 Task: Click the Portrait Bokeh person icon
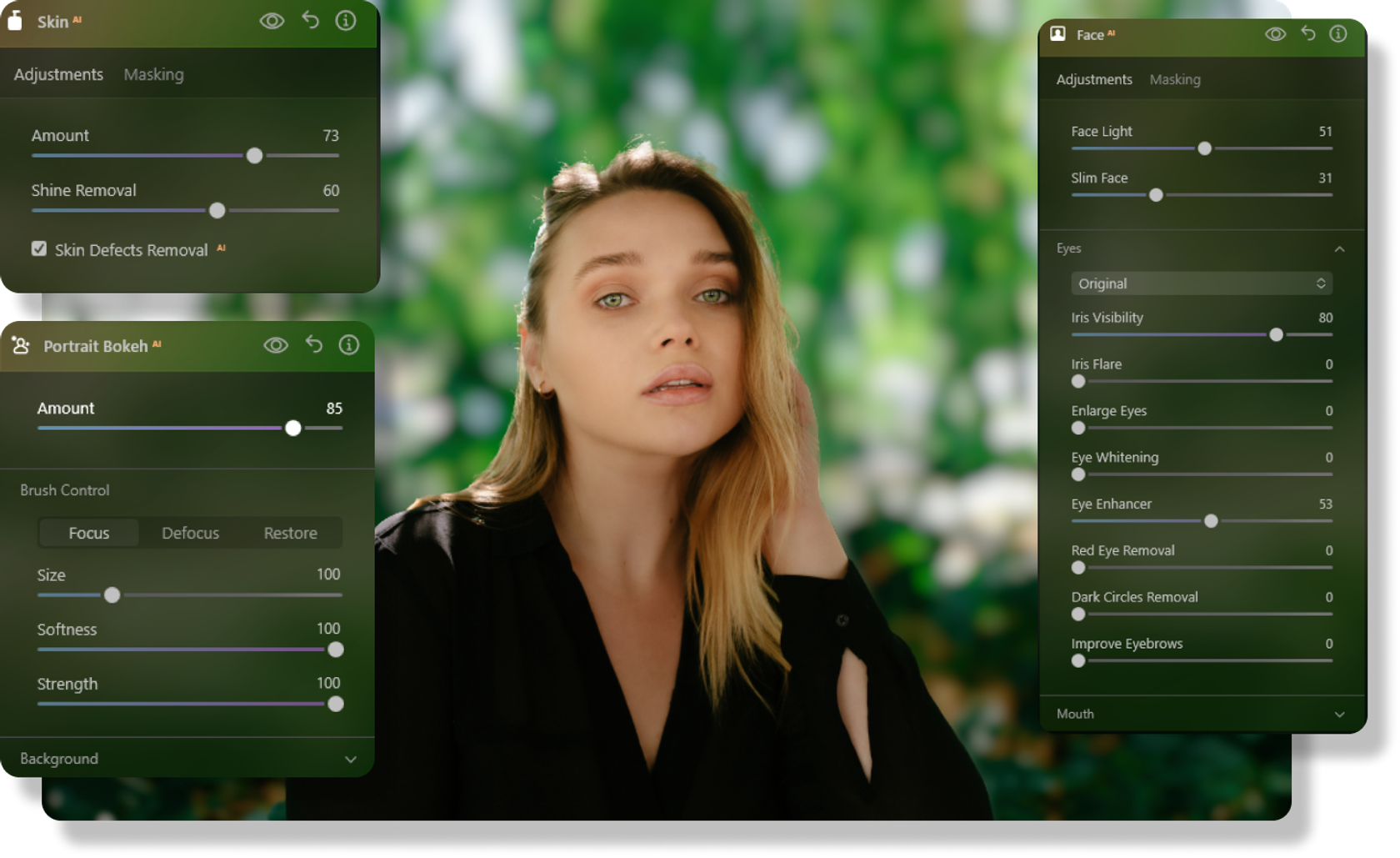tap(21, 345)
